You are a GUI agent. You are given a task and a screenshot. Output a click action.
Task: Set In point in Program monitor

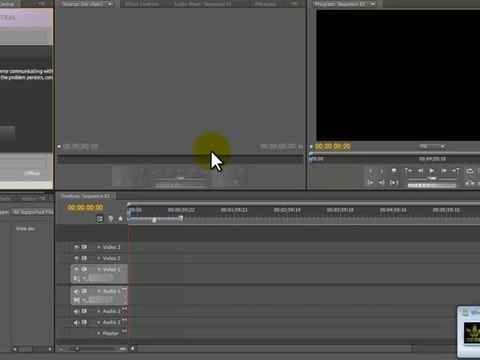371,171
